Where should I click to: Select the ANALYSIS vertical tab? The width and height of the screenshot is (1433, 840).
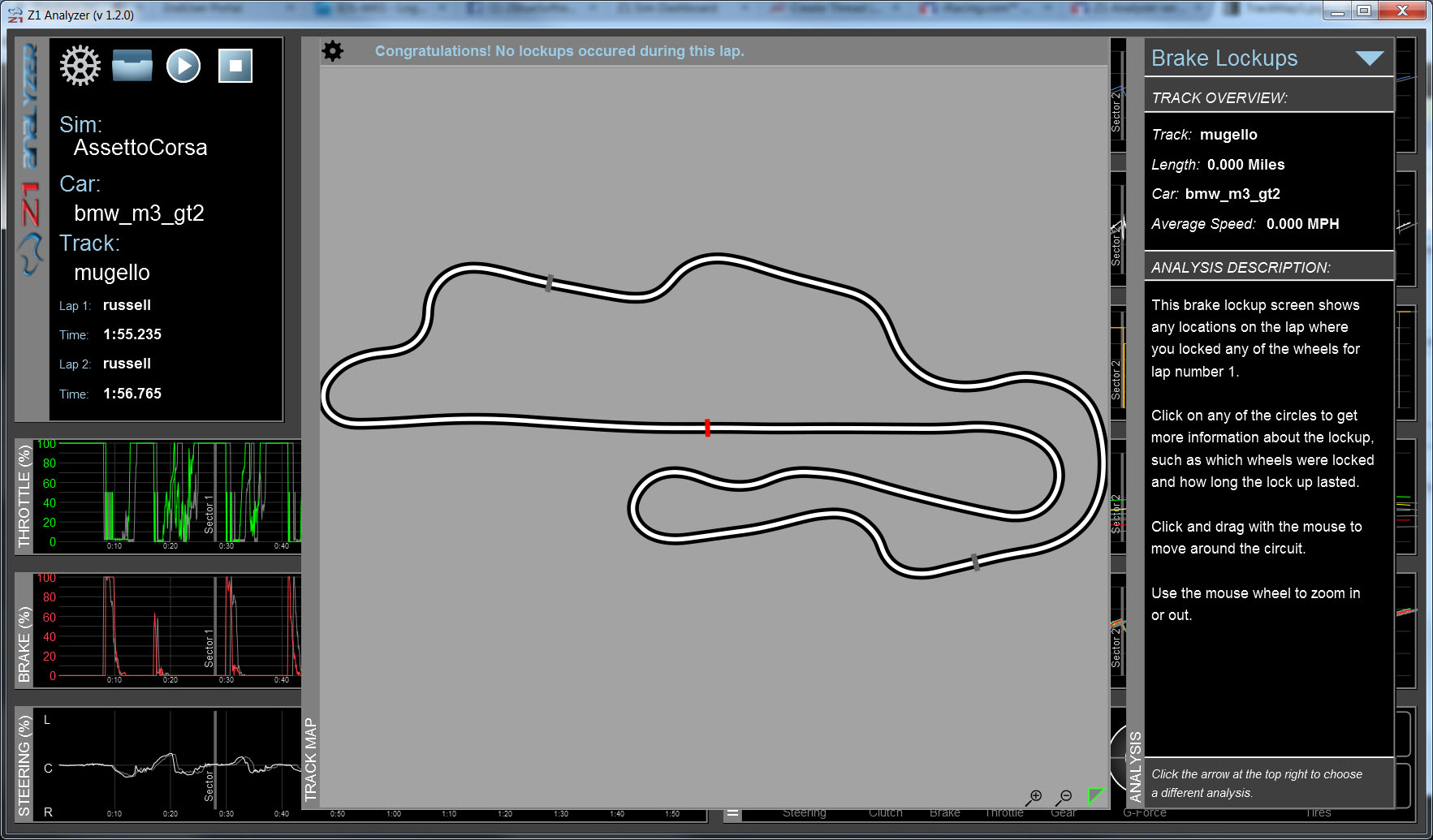tap(1135, 766)
